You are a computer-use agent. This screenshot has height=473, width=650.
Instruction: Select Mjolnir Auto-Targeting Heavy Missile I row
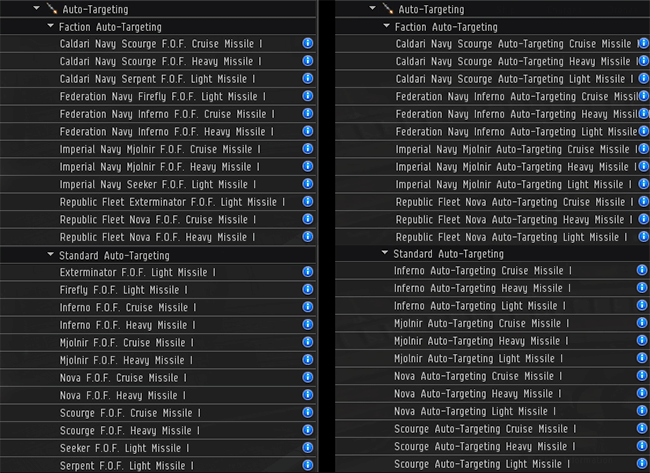click(x=492, y=341)
